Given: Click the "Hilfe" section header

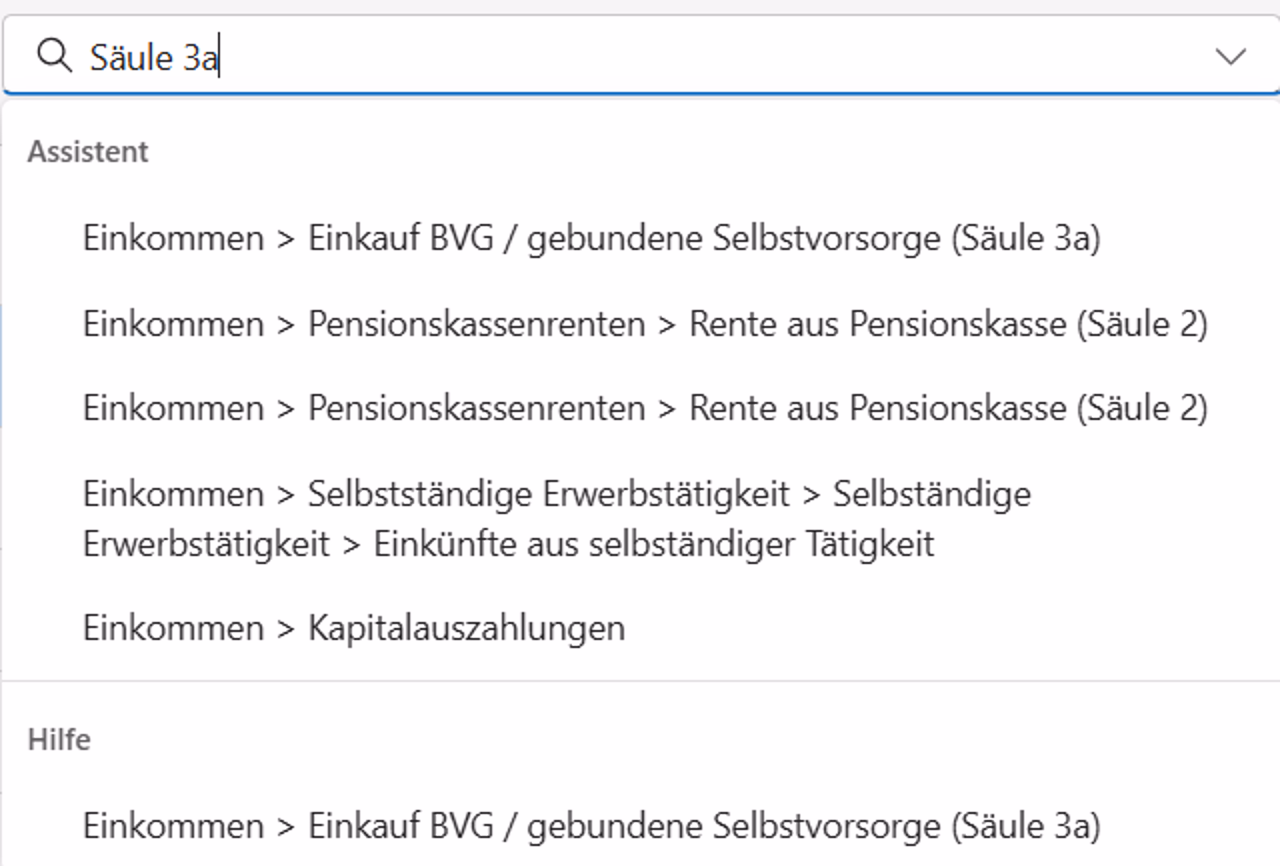Looking at the screenshot, I should 58,739.
